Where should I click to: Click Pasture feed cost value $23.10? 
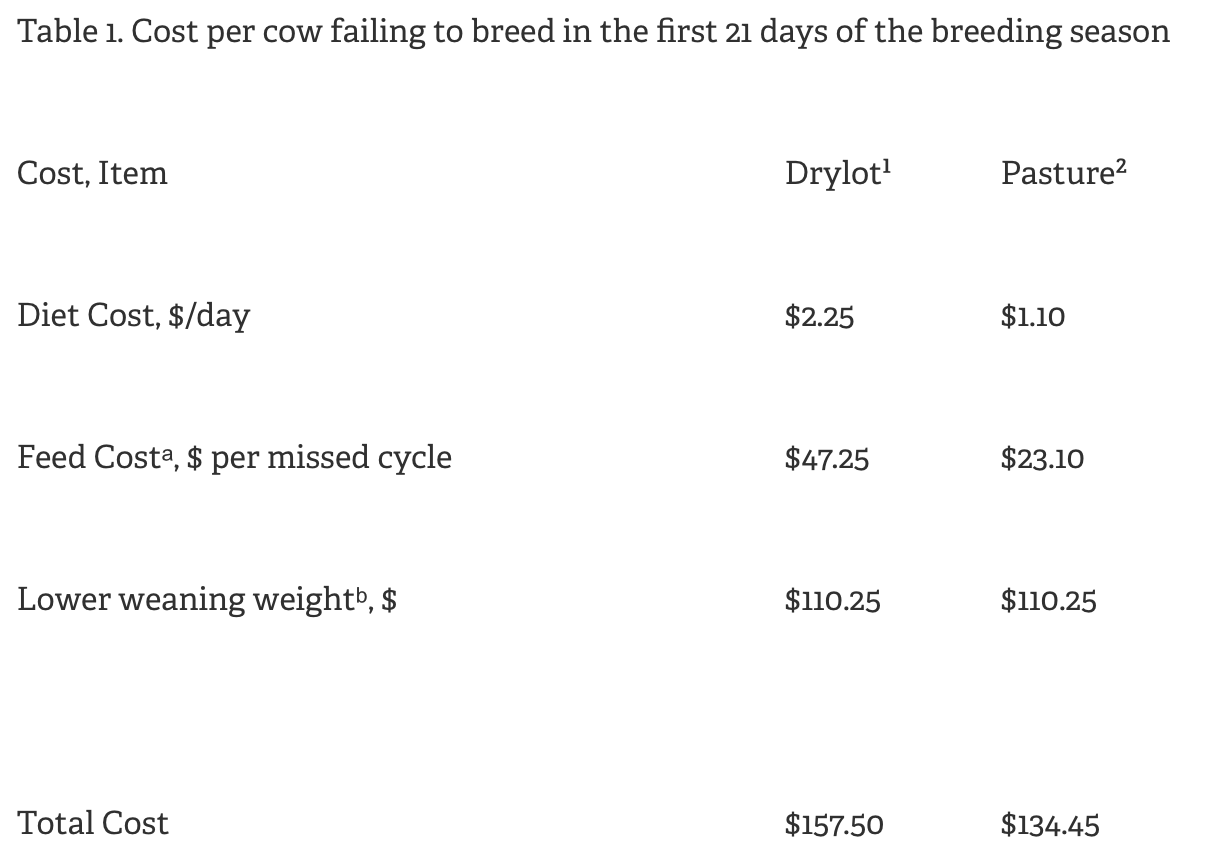click(x=1042, y=460)
